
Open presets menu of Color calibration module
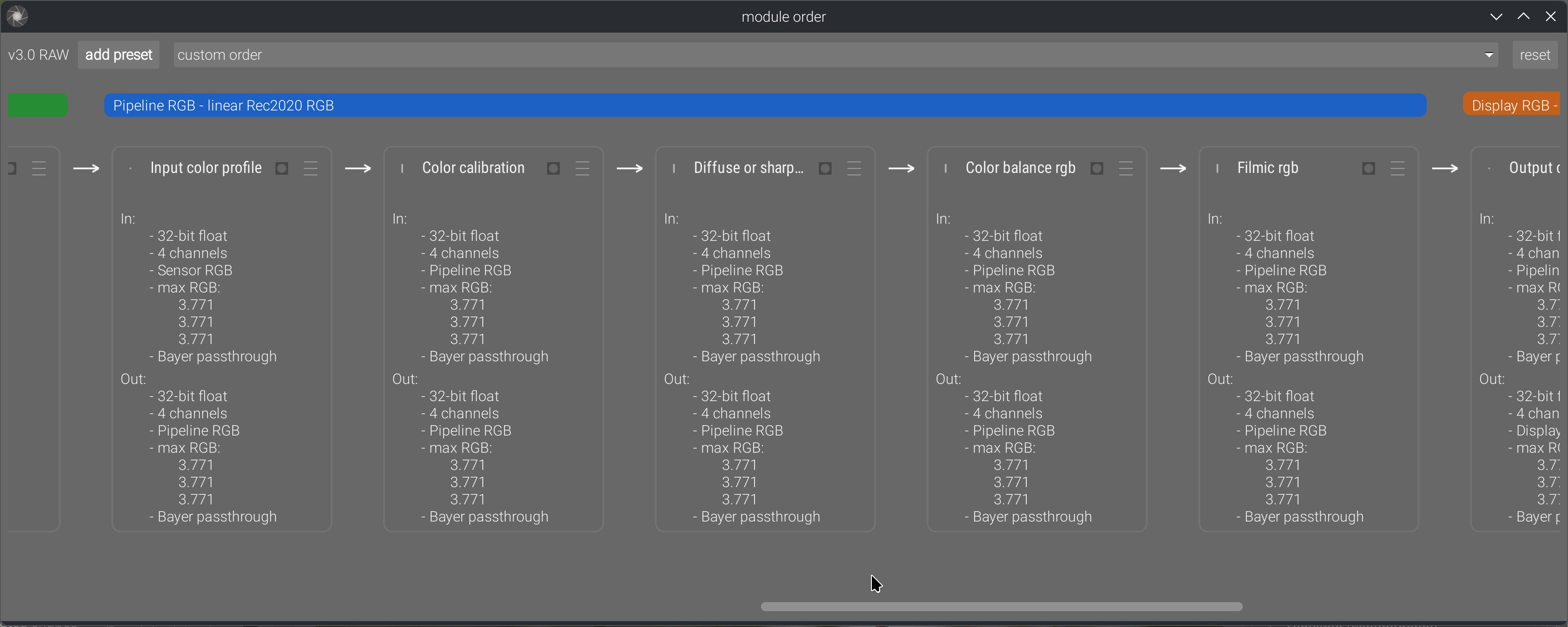[582, 168]
